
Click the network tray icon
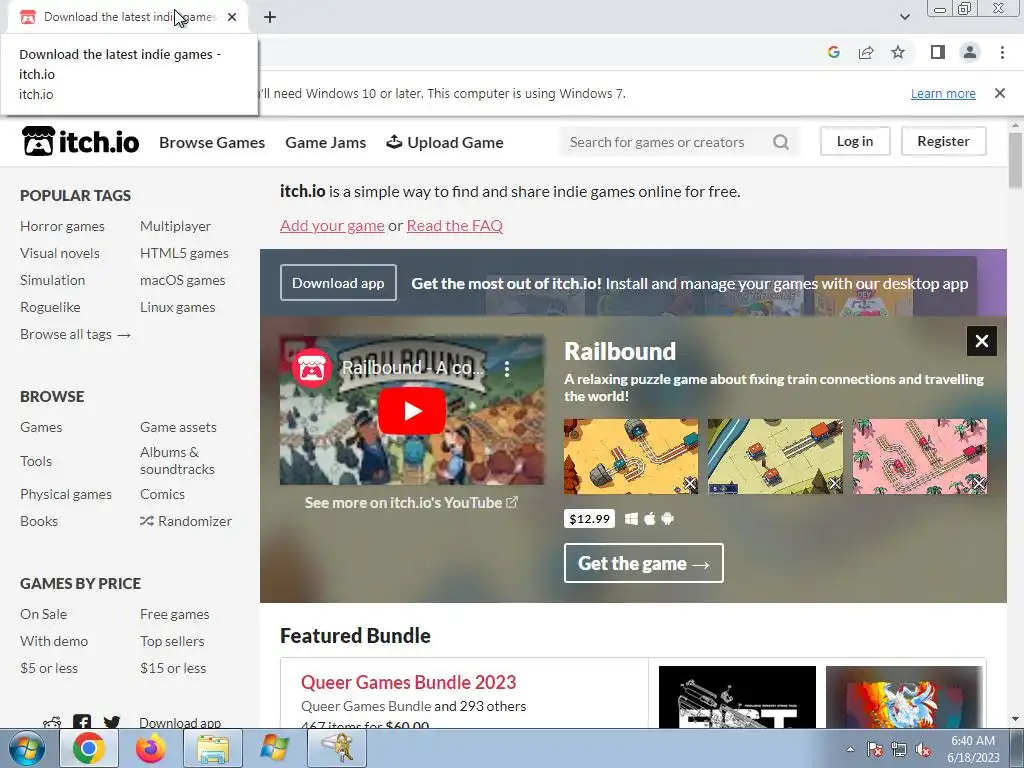(x=899, y=749)
